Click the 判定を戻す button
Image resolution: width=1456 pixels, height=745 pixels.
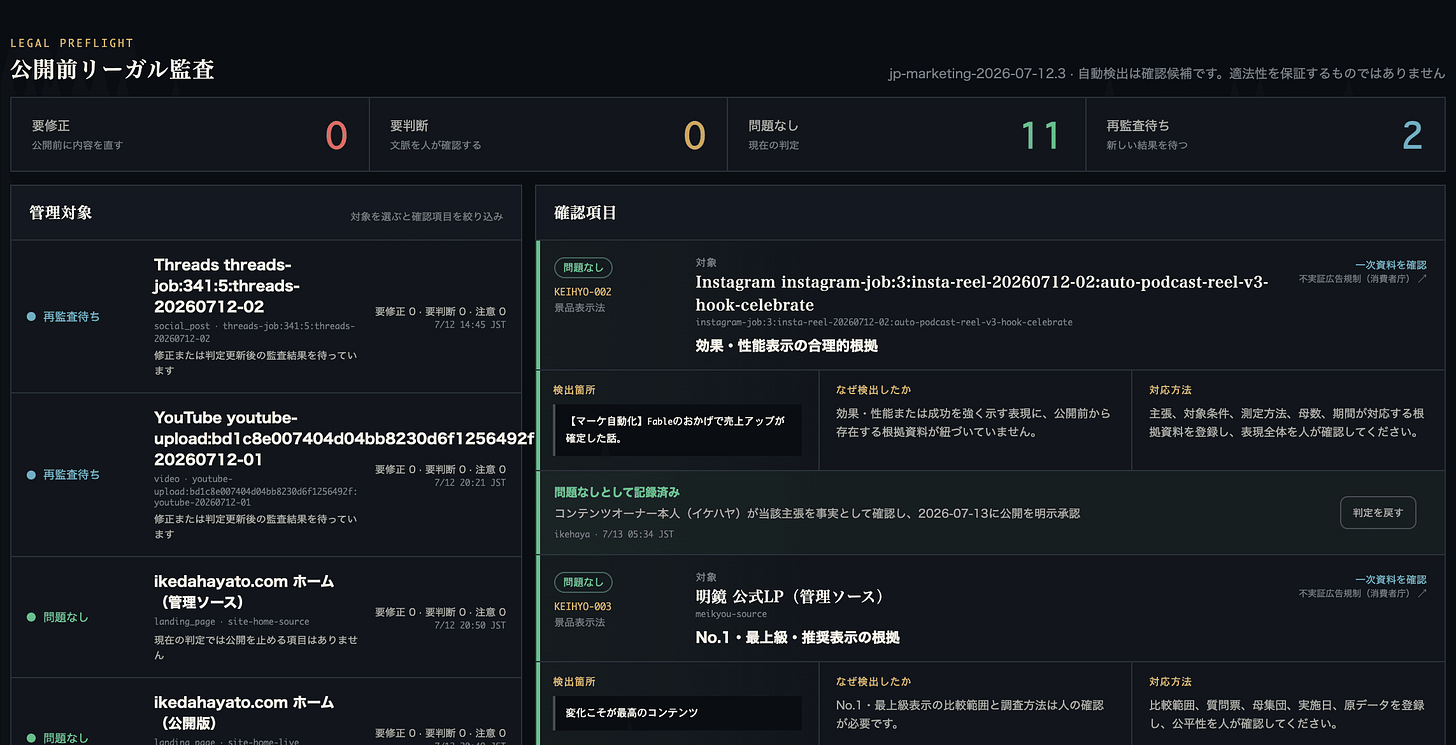click(x=1378, y=513)
